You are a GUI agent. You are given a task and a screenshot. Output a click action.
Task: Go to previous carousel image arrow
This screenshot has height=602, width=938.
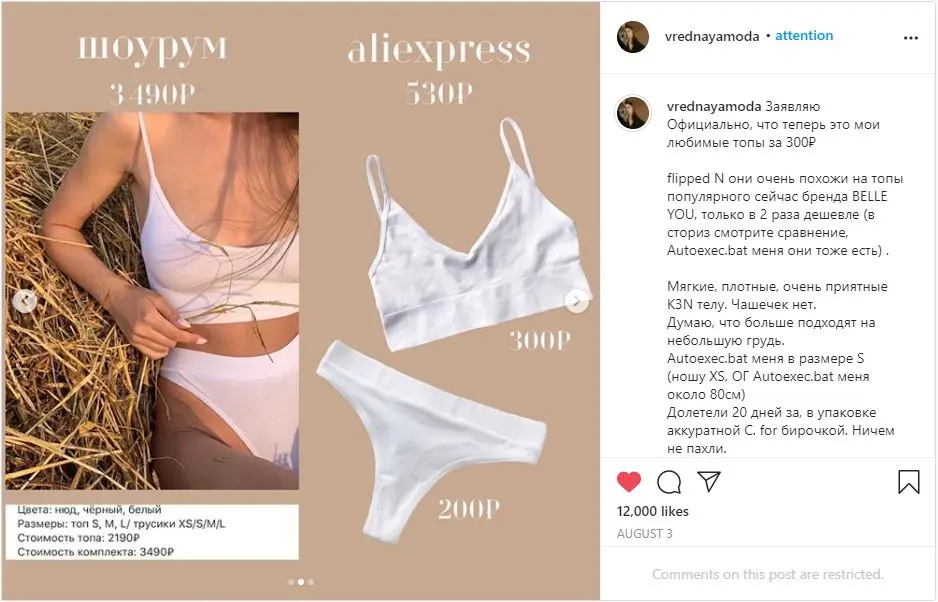(x=25, y=301)
